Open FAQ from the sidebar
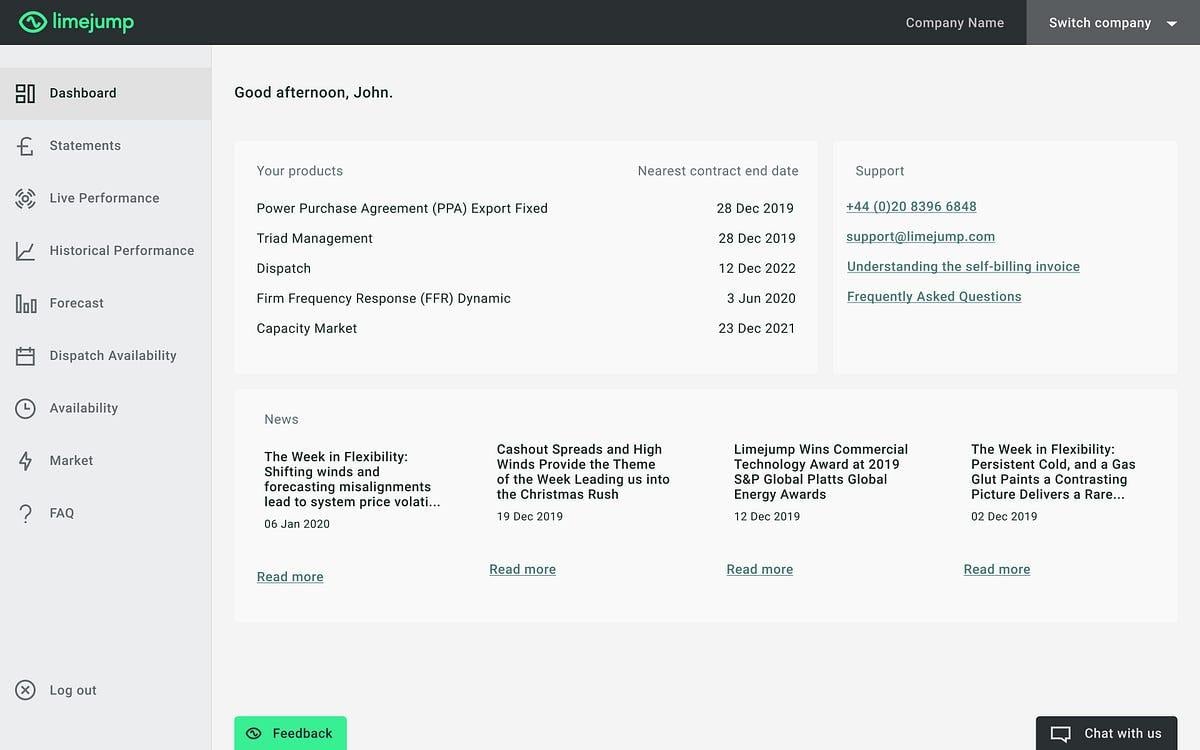1200x750 pixels. pos(105,513)
